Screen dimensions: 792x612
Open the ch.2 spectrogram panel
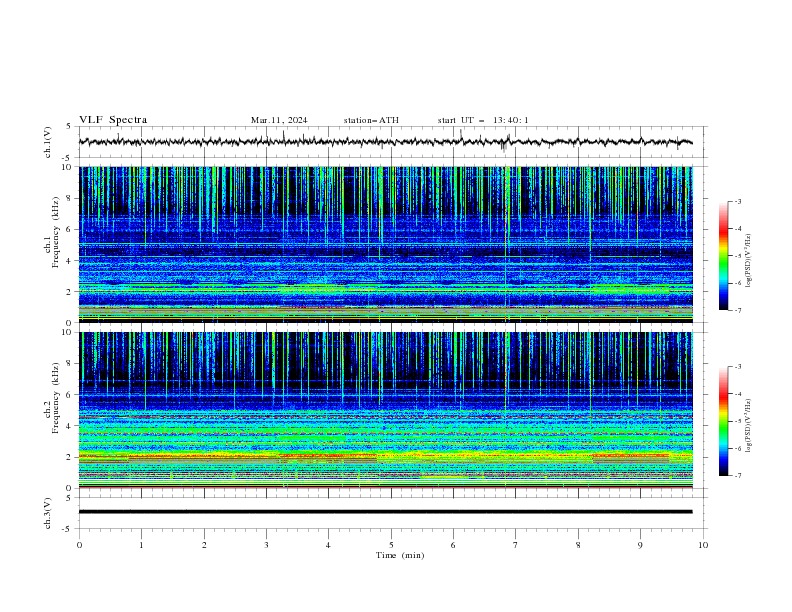pos(386,410)
